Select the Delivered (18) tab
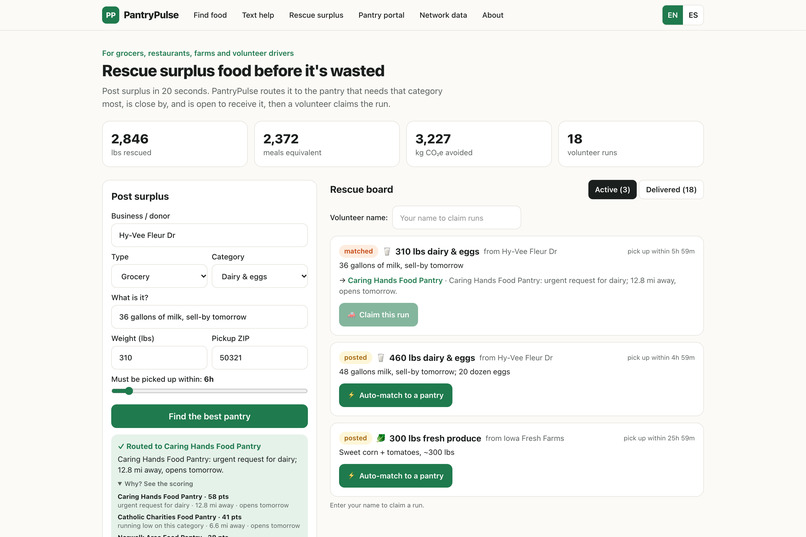The height and width of the screenshot is (537, 806). [x=671, y=190]
